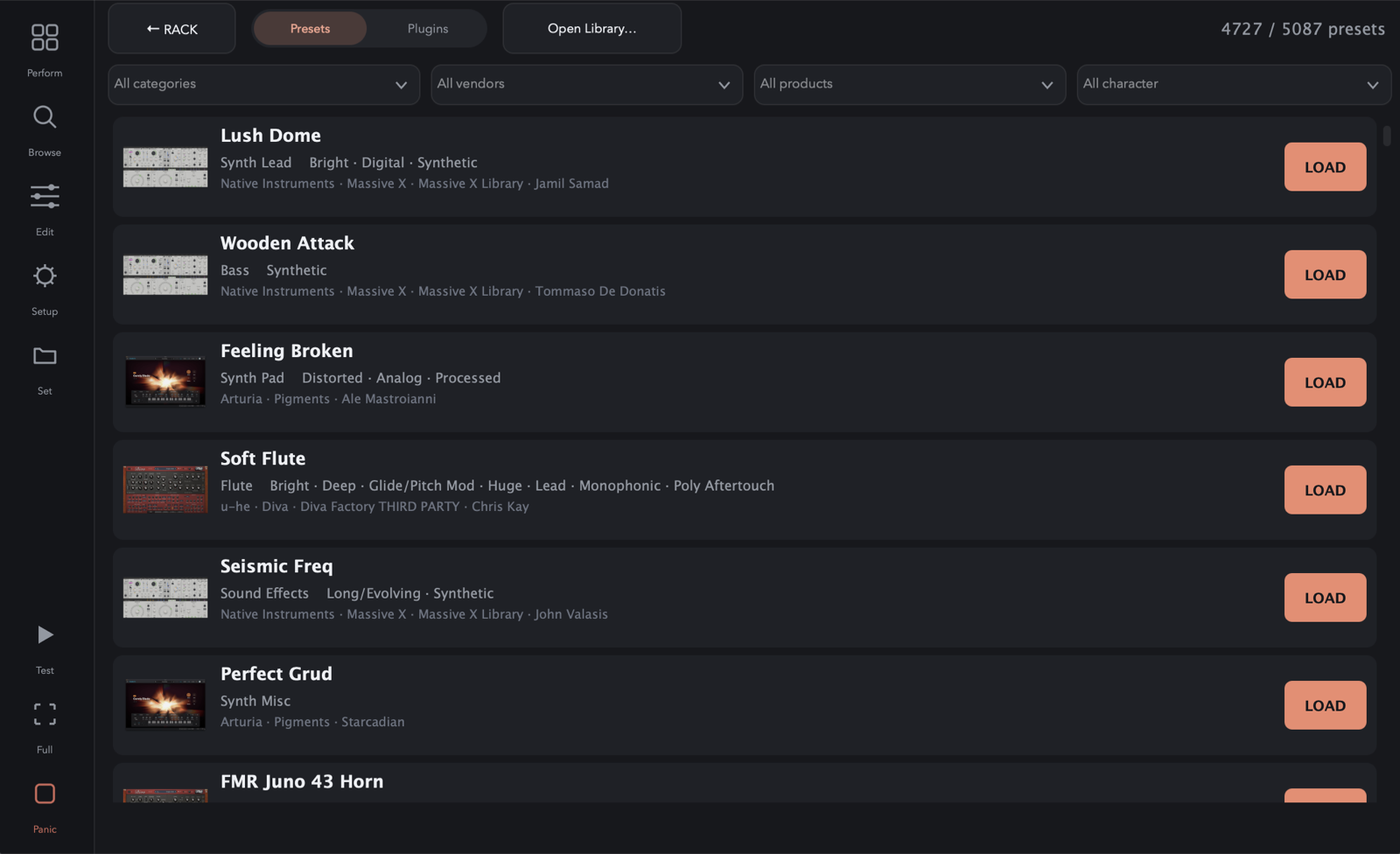Load the Soft Flute preset
The image size is (1400, 854).
point(1325,490)
